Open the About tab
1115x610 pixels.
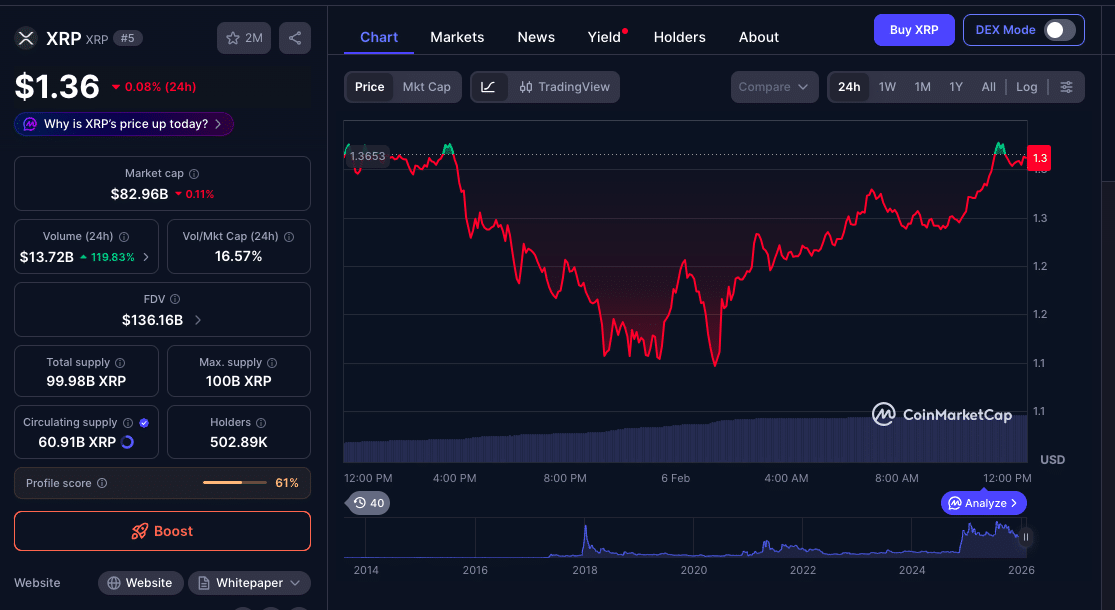tap(759, 37)
